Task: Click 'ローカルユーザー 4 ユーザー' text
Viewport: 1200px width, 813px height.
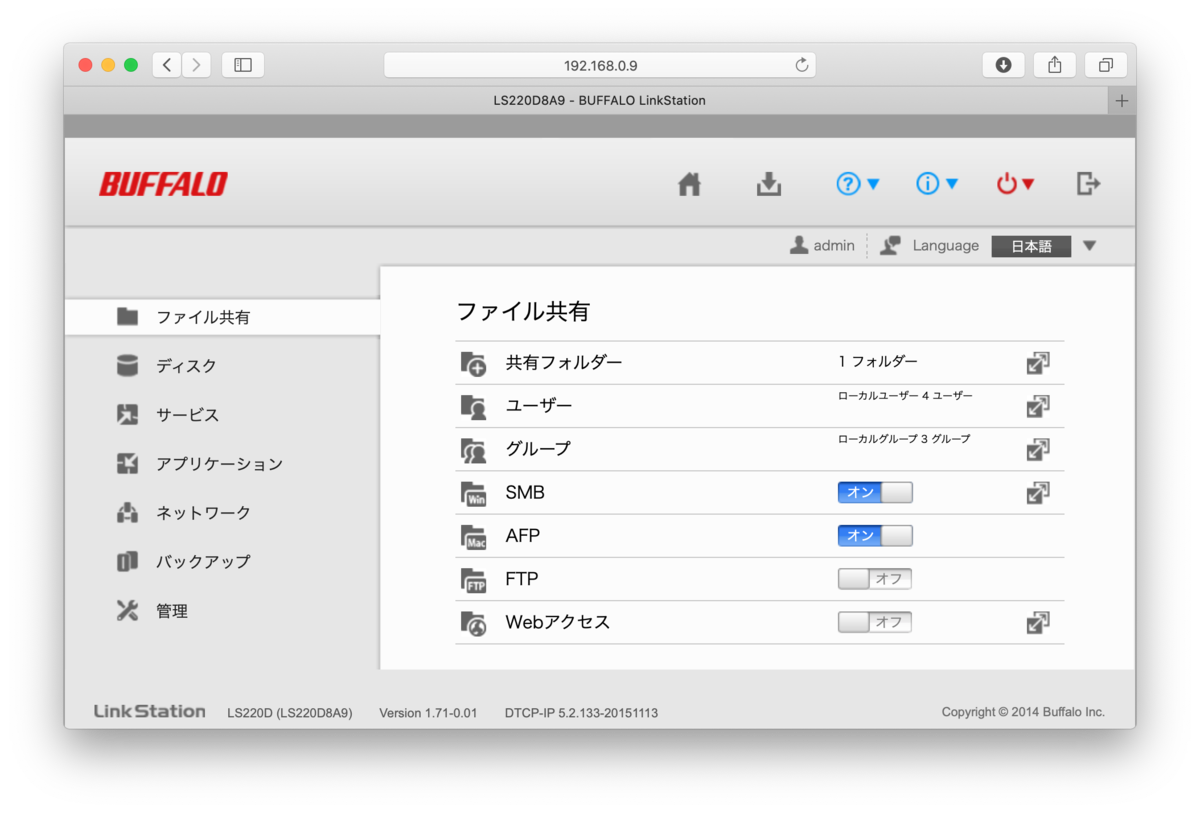Action: point(905,396)
